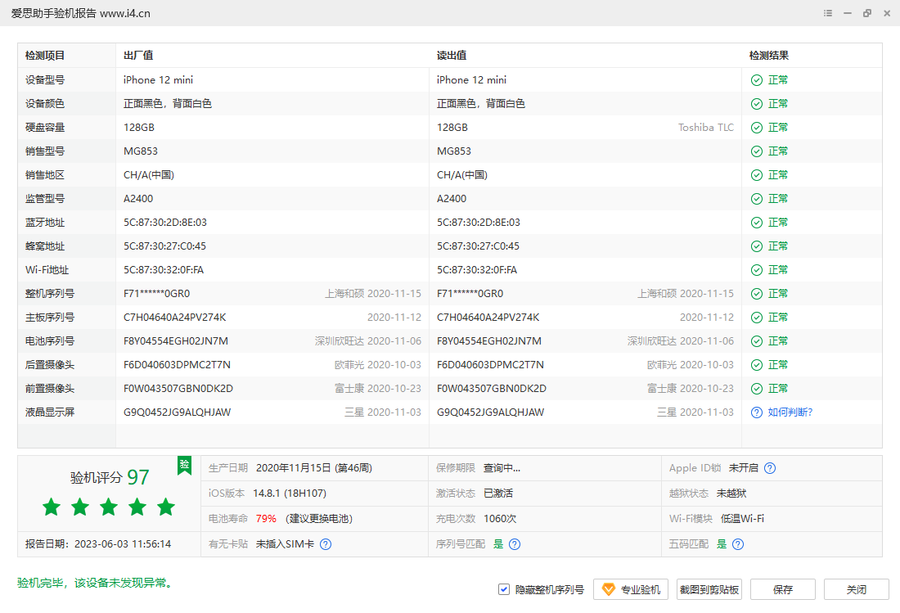The height and width of the screenshot is (613, 900).
Task: Click the first green rating star
Action: pos(52,507)
